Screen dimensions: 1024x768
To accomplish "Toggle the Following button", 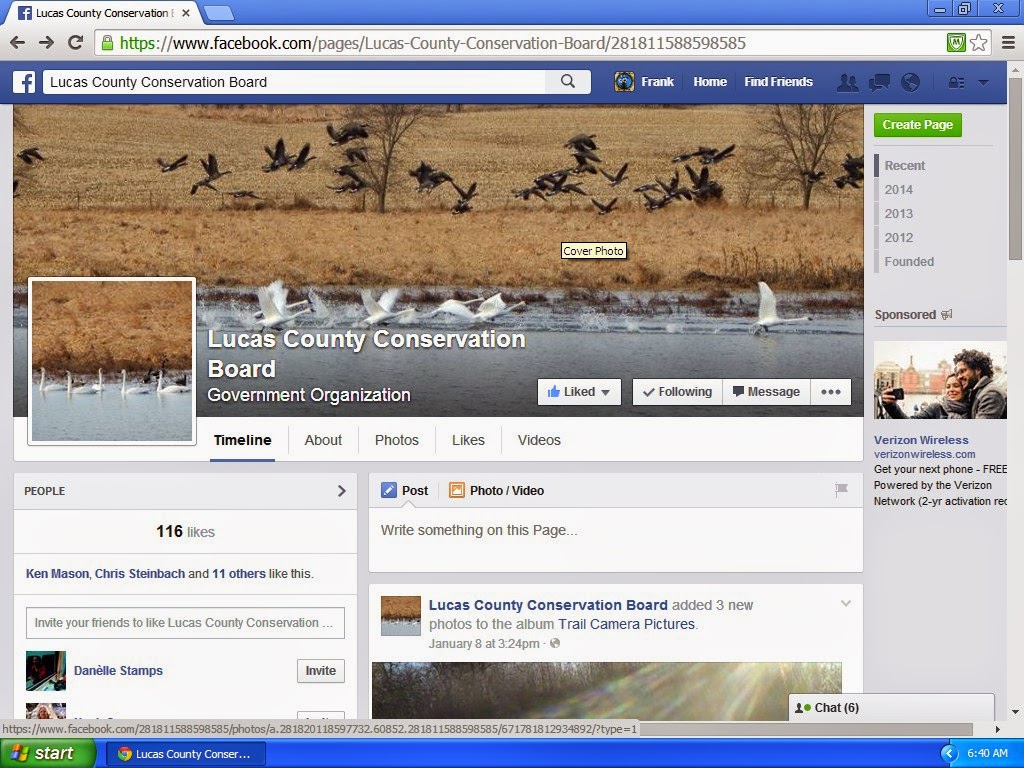I will click(x=677, y=392).
